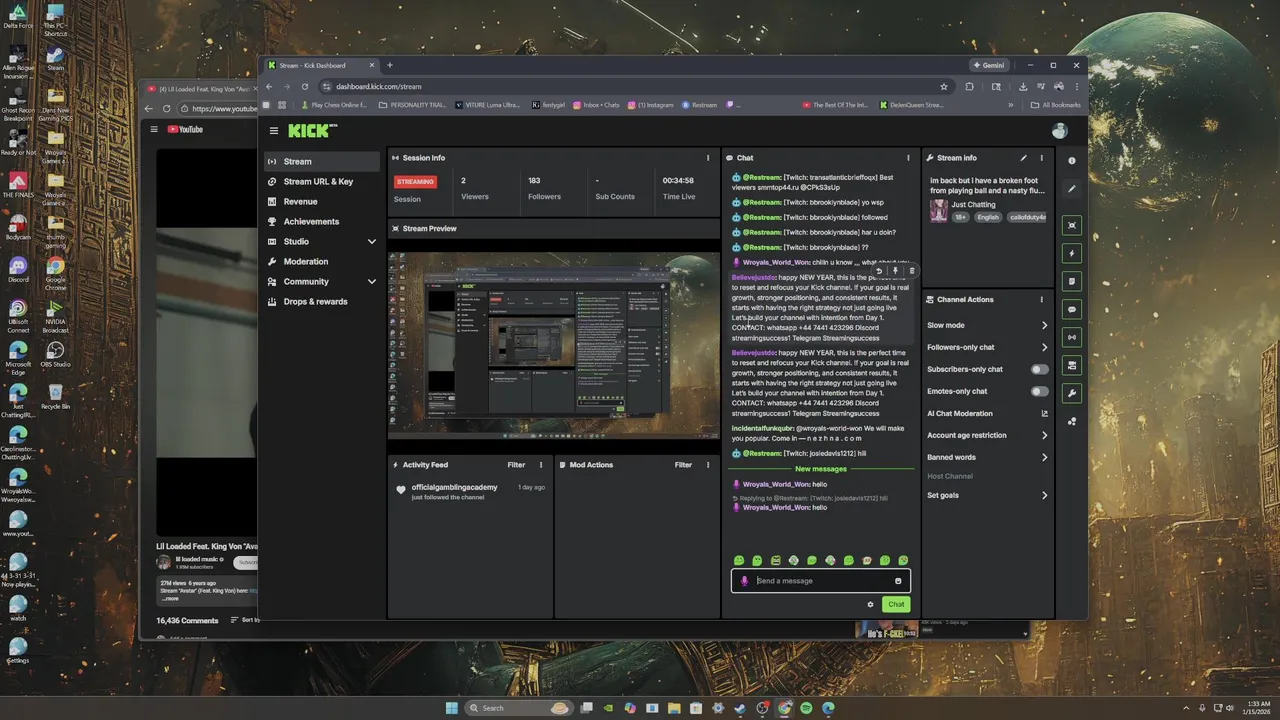
Task: Open Stream URL & Key in sidebar
Action: [x=322, y=181]
